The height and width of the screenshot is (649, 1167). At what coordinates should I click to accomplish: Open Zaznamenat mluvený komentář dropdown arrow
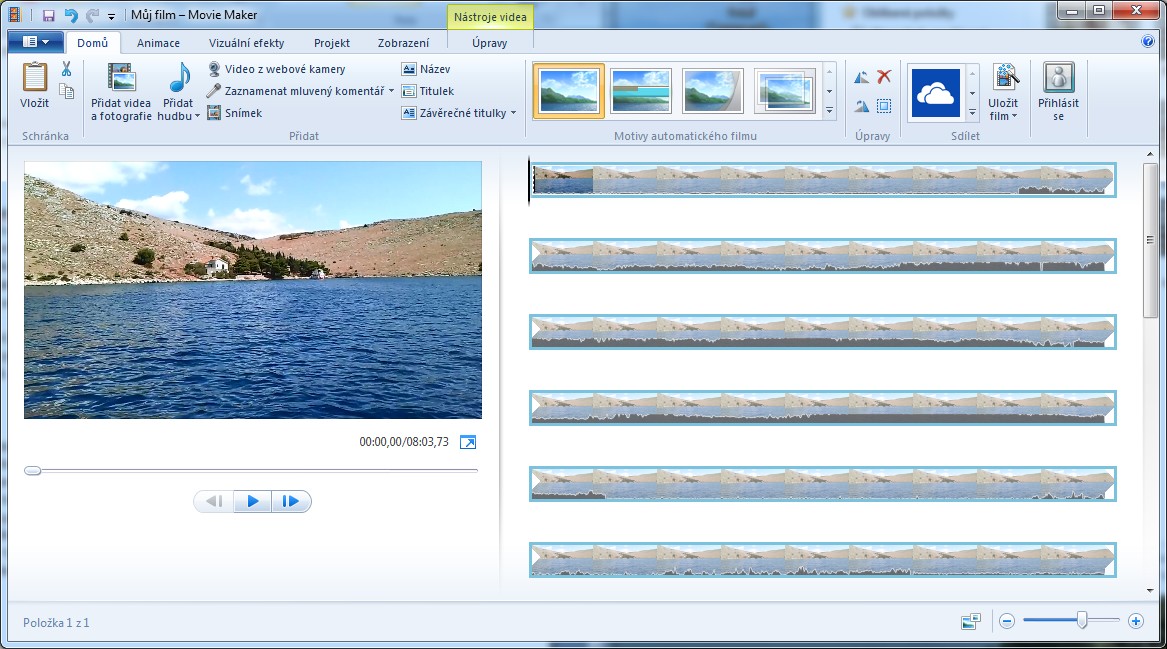pyautogui.click(x=391, y=91)
